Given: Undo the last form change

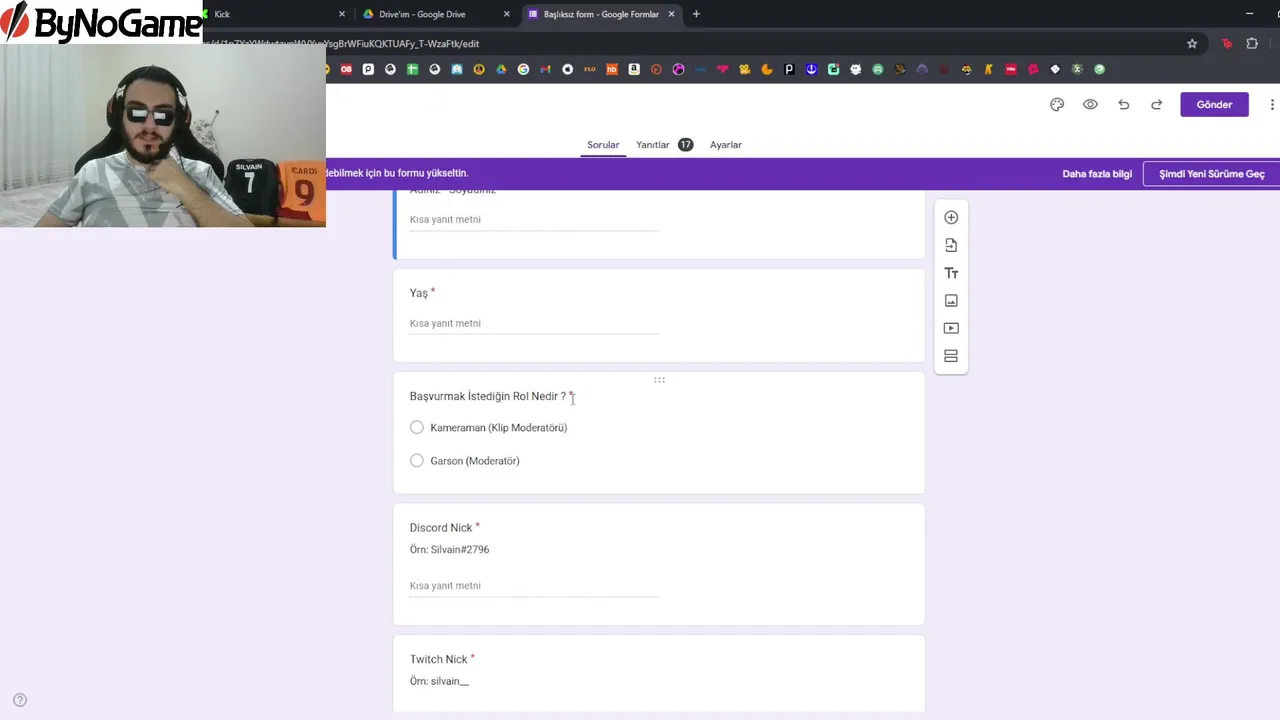Looking at the screenshot, I should click(1123, 104).
